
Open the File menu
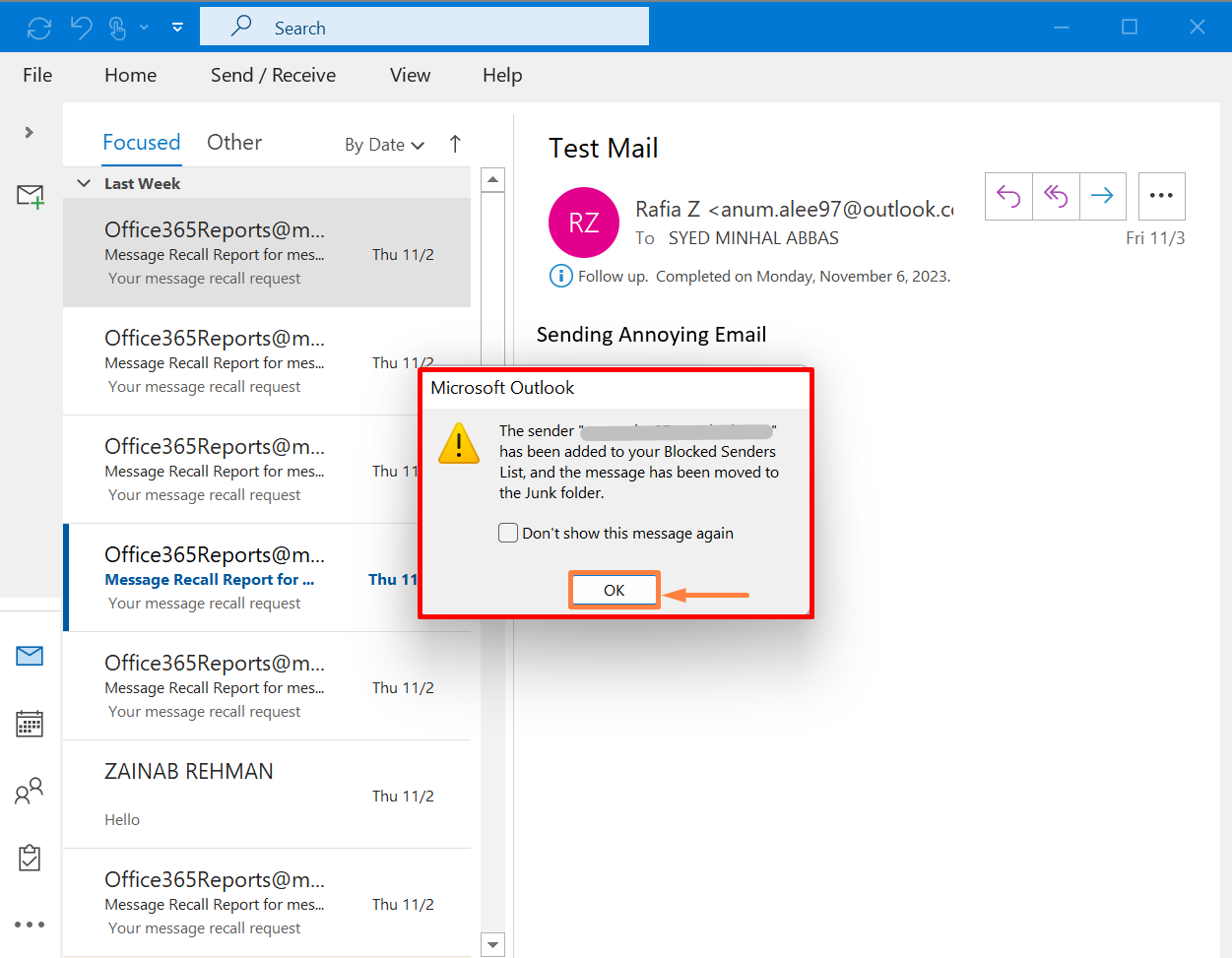tap(37, 75)
